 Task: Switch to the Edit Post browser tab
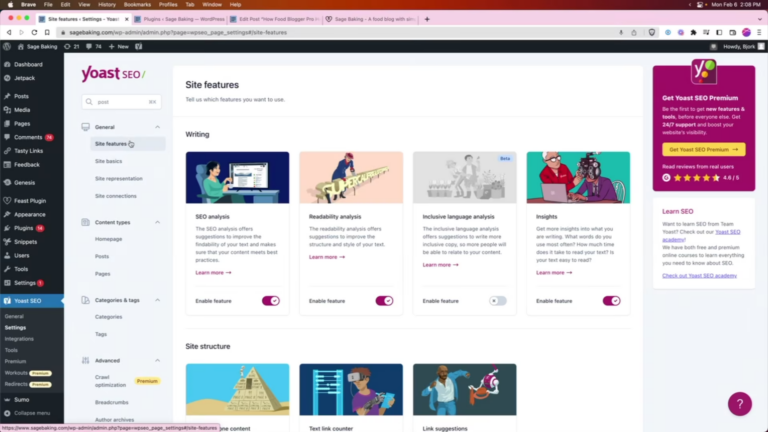tap(270, 18)
